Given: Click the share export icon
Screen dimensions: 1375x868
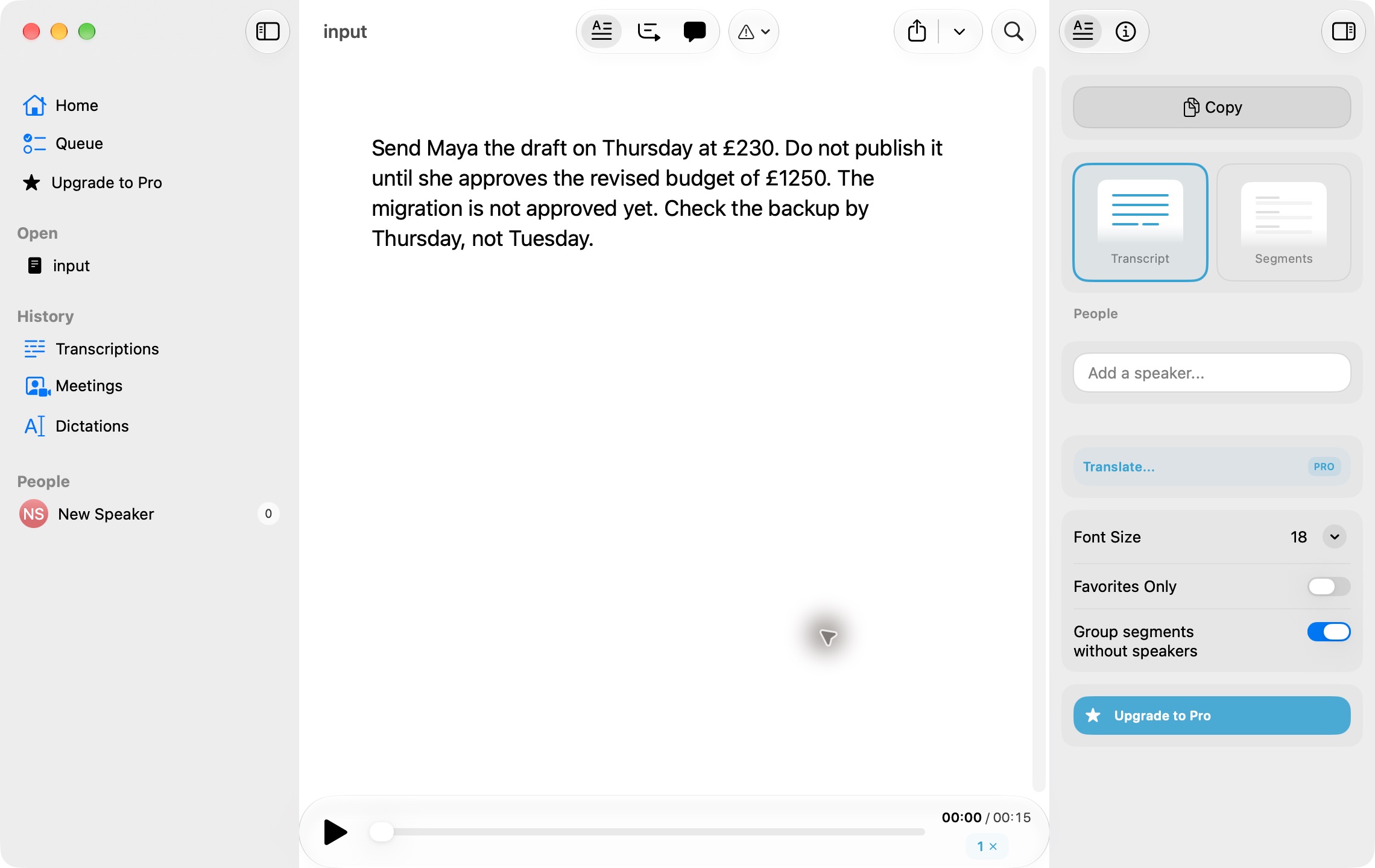Looking at the screenshot, I should point(917,31).
